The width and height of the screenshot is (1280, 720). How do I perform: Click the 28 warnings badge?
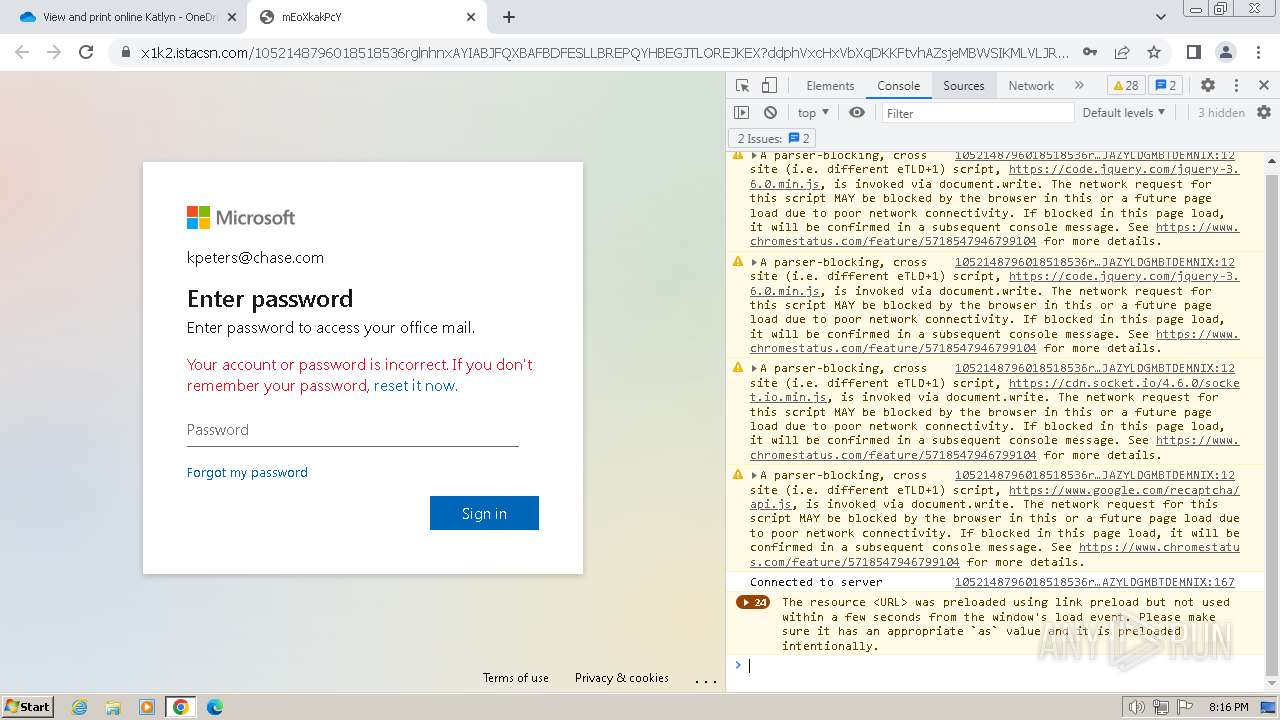(1125, 86)
